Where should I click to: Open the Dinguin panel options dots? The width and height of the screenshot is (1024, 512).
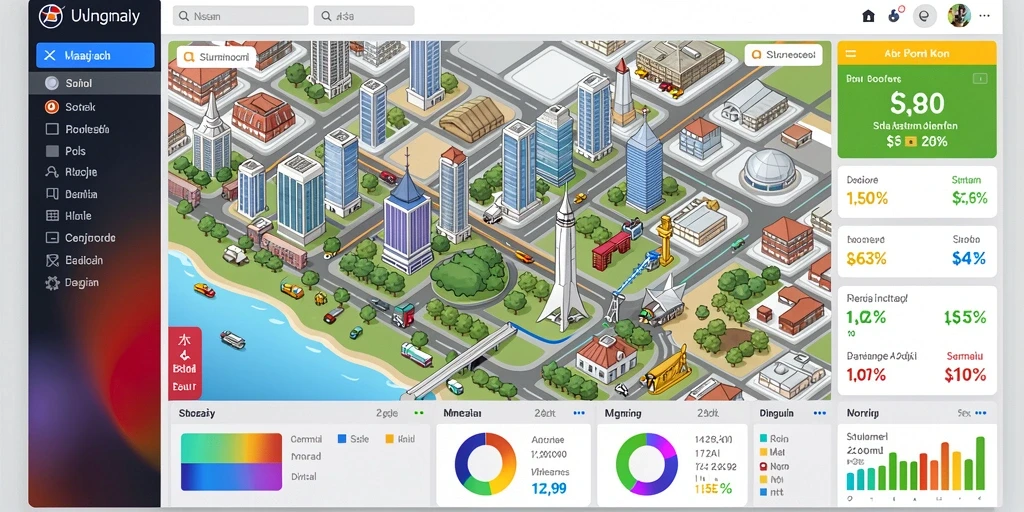click(820, 413)
